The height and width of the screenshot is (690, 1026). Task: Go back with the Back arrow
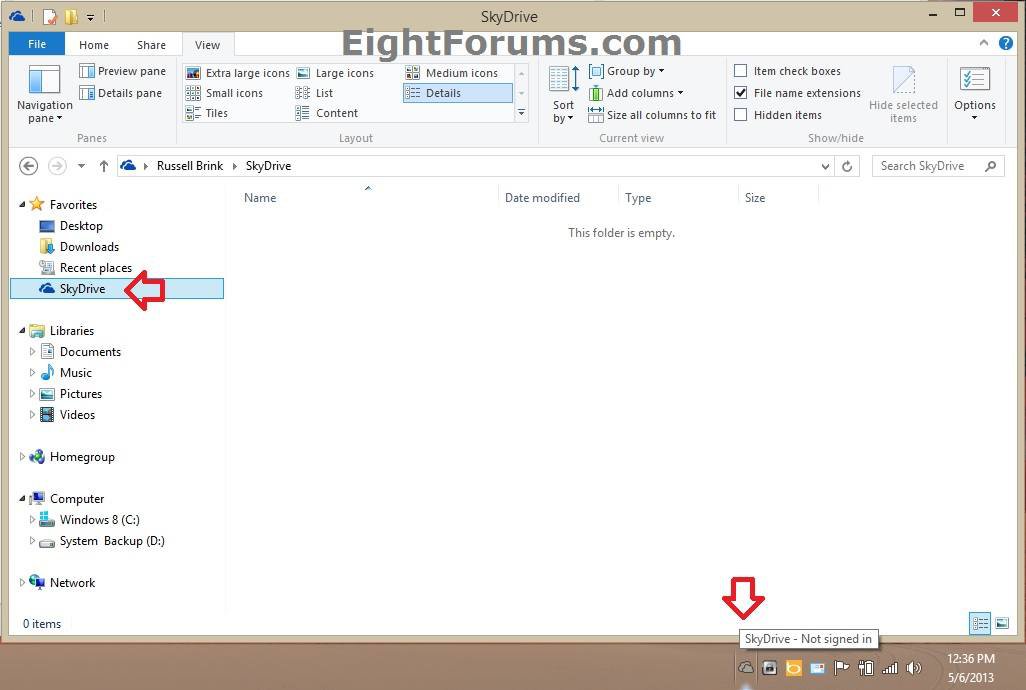click(x=28, y=166)
